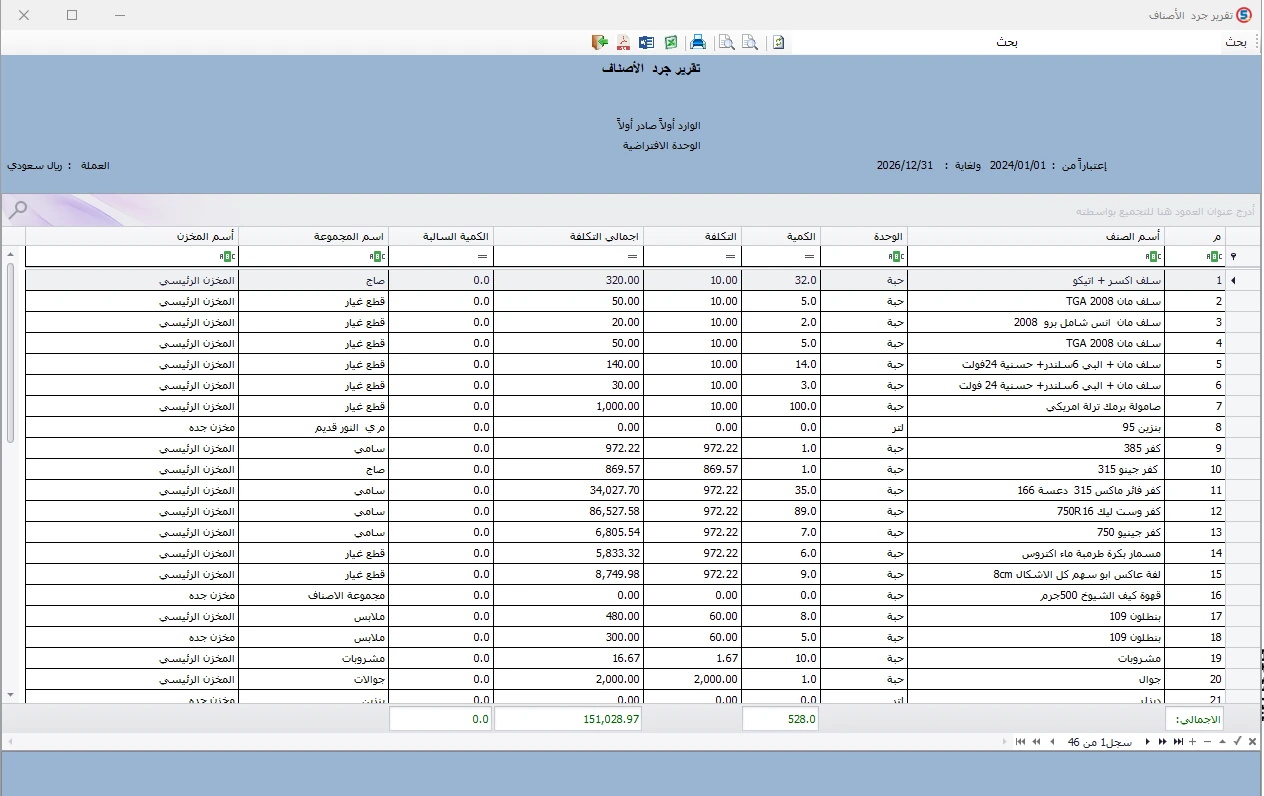1264x796 pixels.
Task: Export the report to Word
Action: tap(646, 42)
